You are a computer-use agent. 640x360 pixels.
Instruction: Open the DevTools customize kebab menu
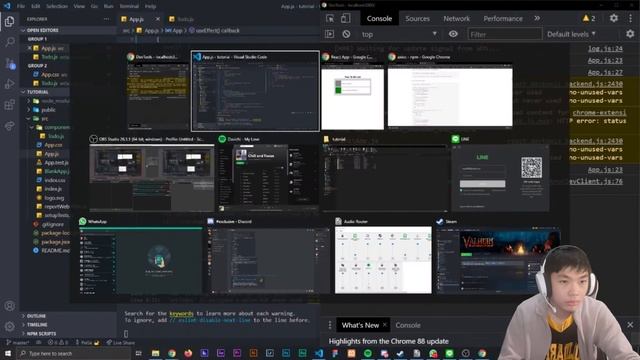tap(631, 18)
